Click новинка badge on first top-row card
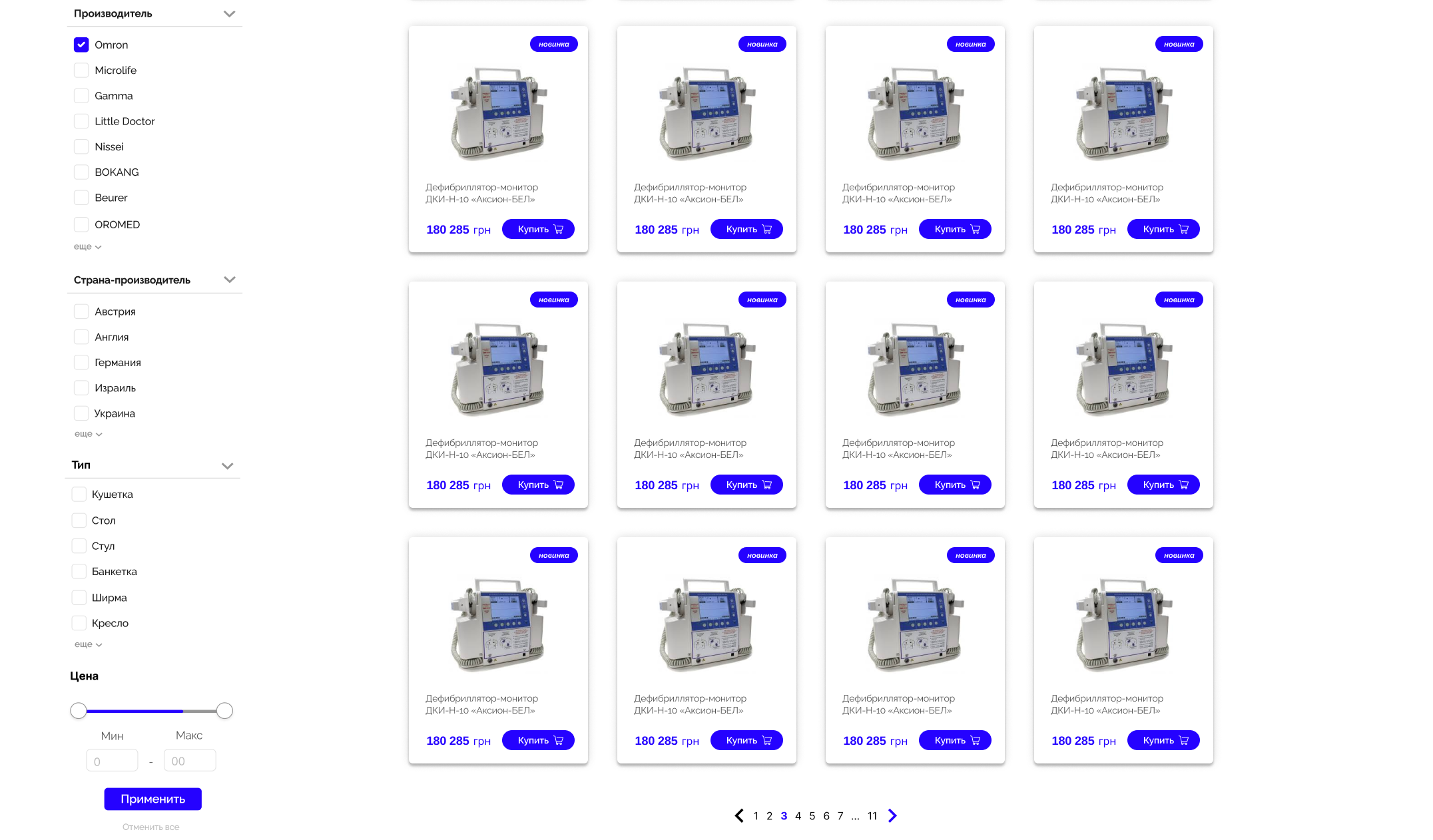 pyautogui.click(x=554, y=44)
